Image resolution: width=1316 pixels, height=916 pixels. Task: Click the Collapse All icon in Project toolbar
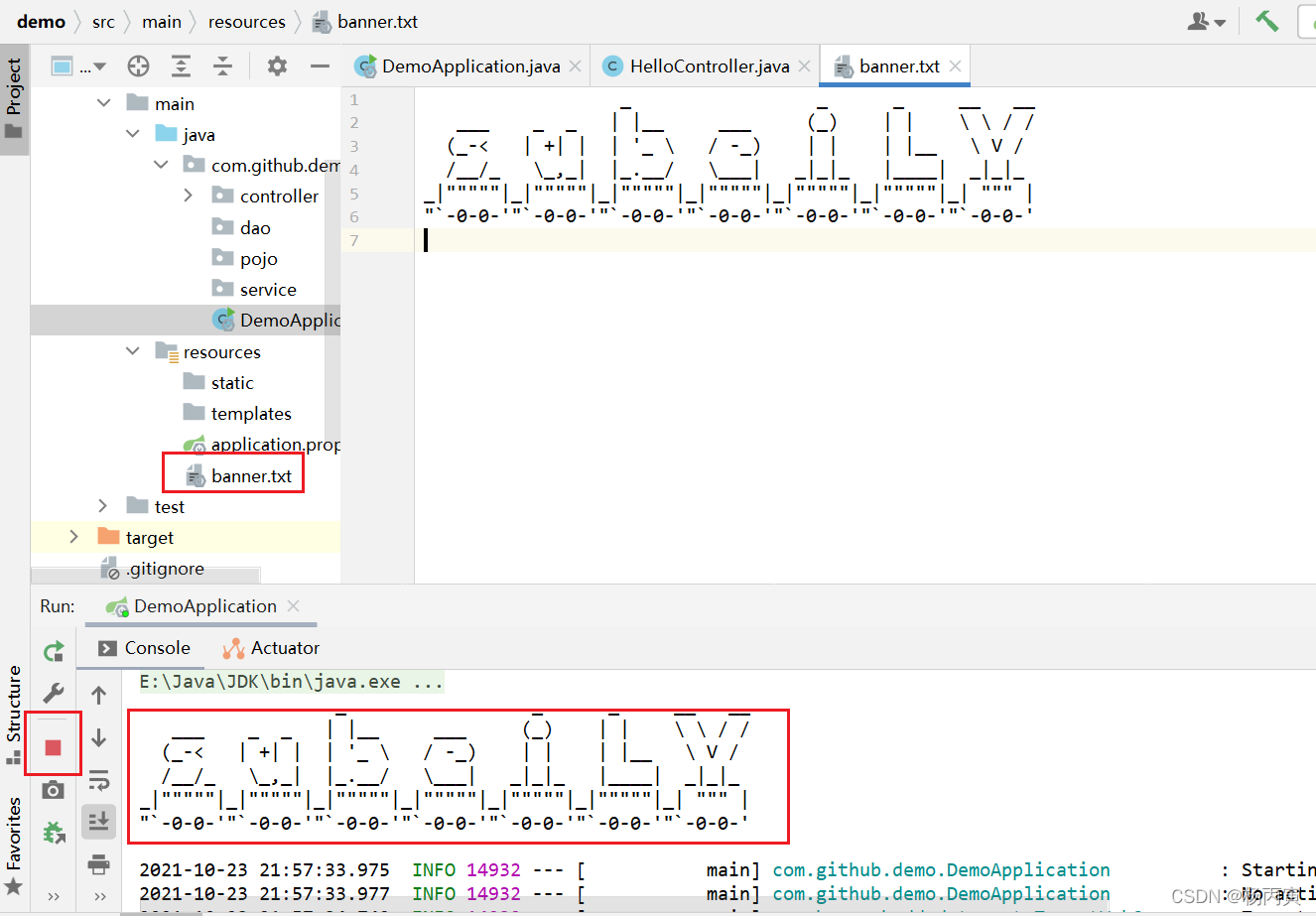click(x=223, y=66)
